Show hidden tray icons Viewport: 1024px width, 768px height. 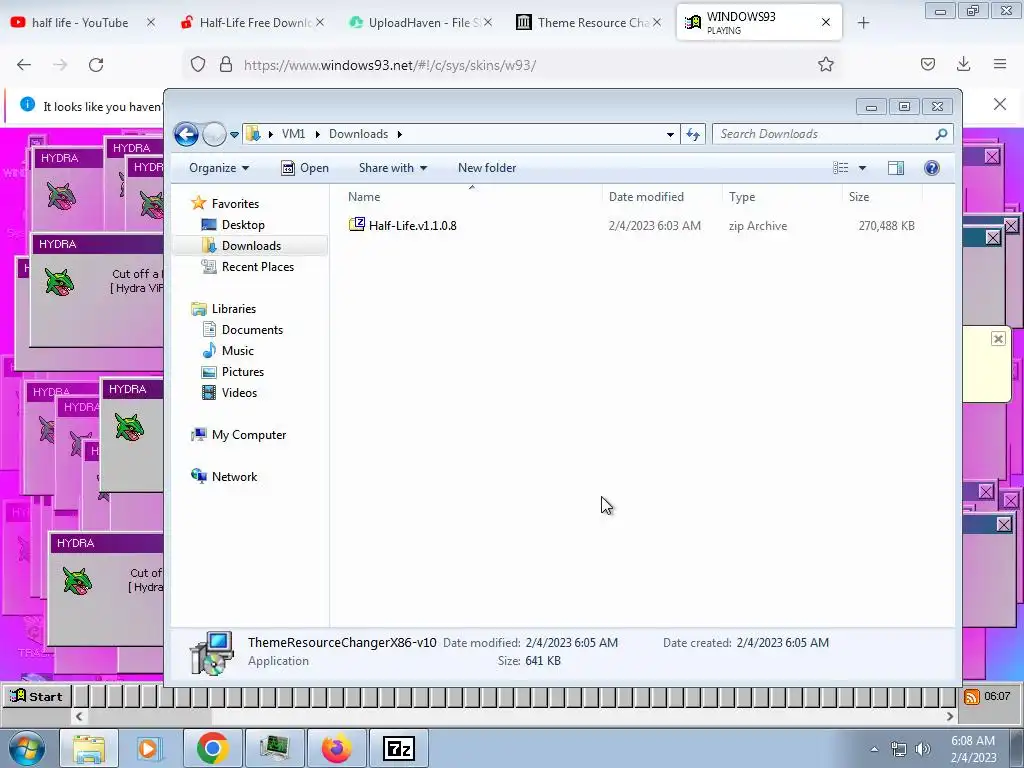[874, 749]
